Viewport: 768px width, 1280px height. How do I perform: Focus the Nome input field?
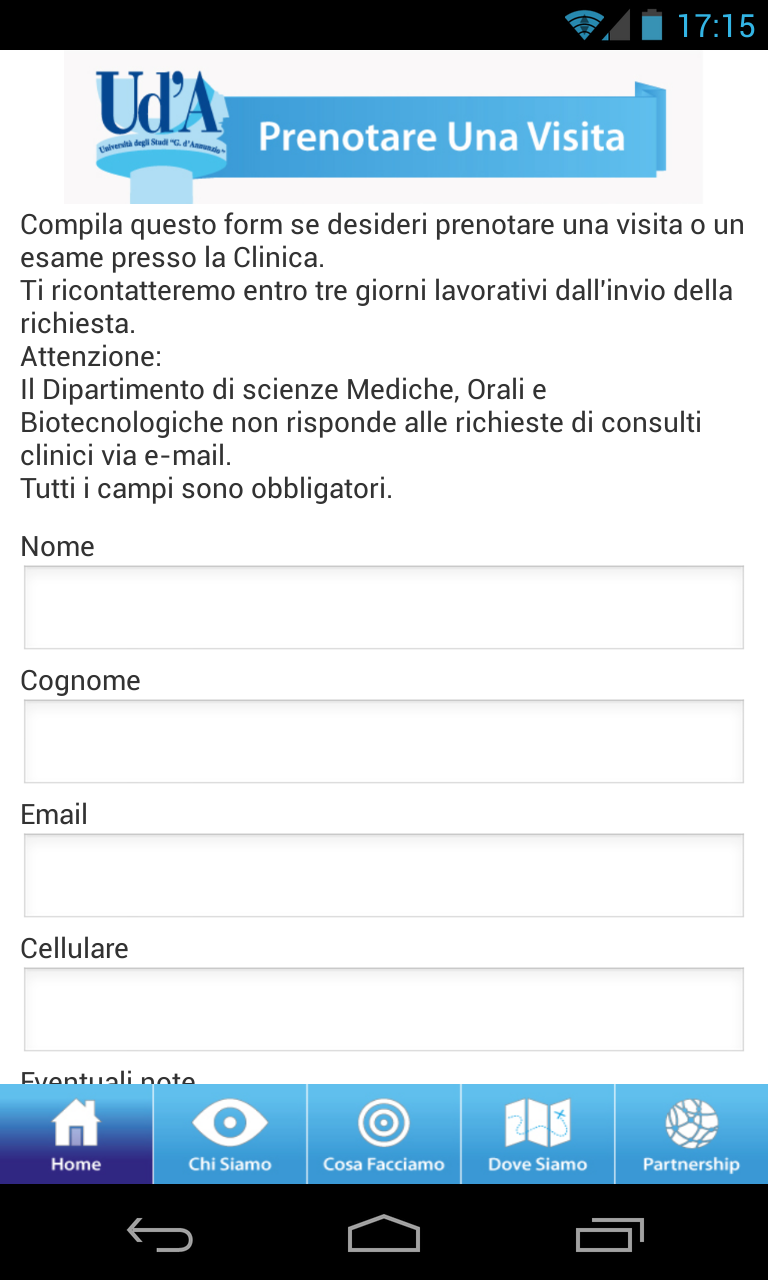[x=384, y=607]
